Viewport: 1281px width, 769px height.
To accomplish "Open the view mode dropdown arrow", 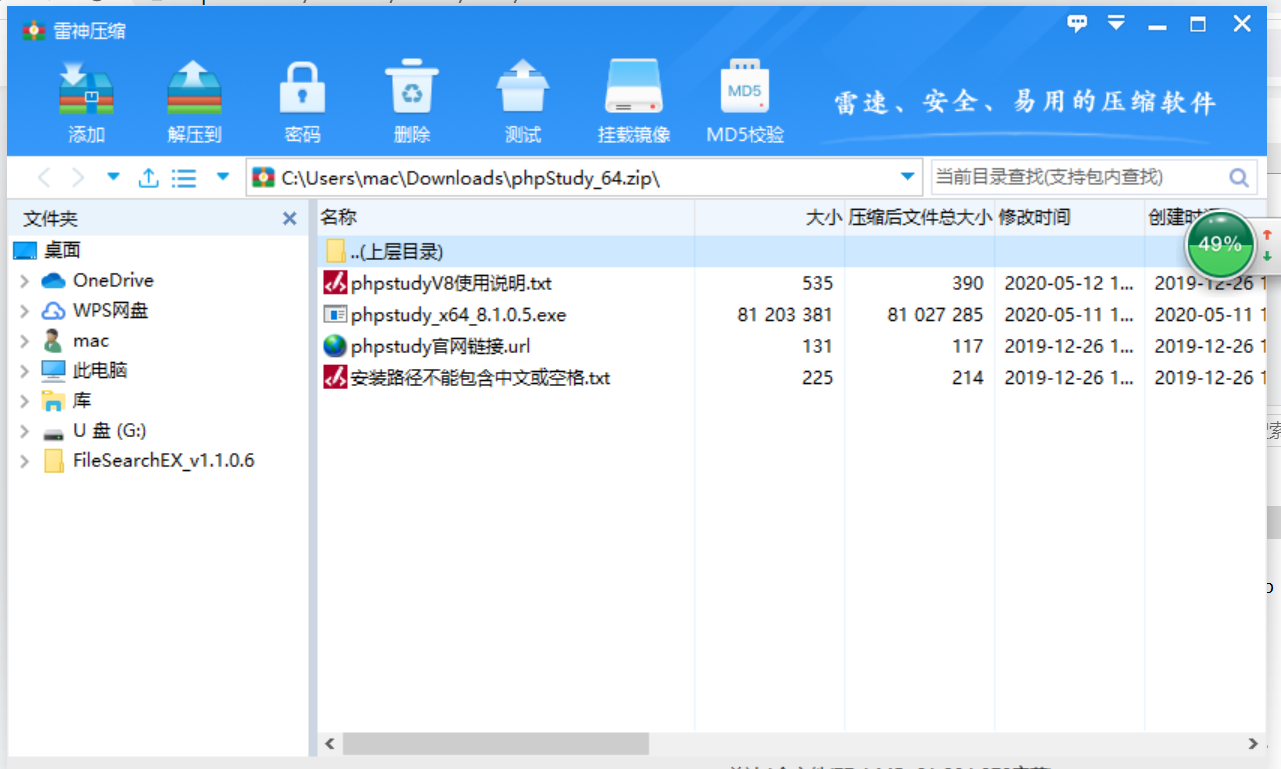I will (223, 178).
